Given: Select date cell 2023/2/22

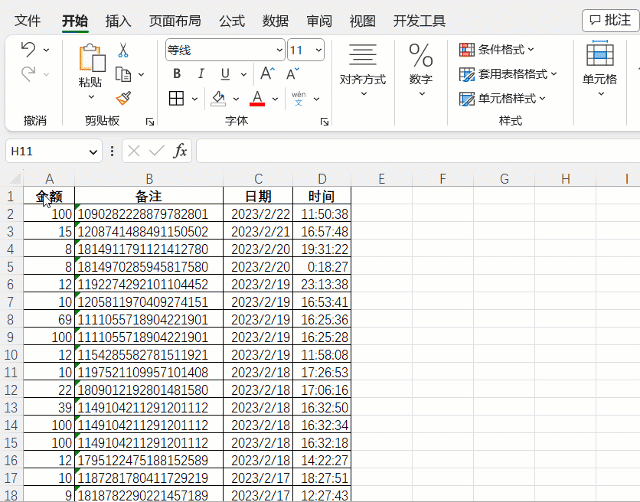Looking at the screenshot, I should click(x=258, y=213).
